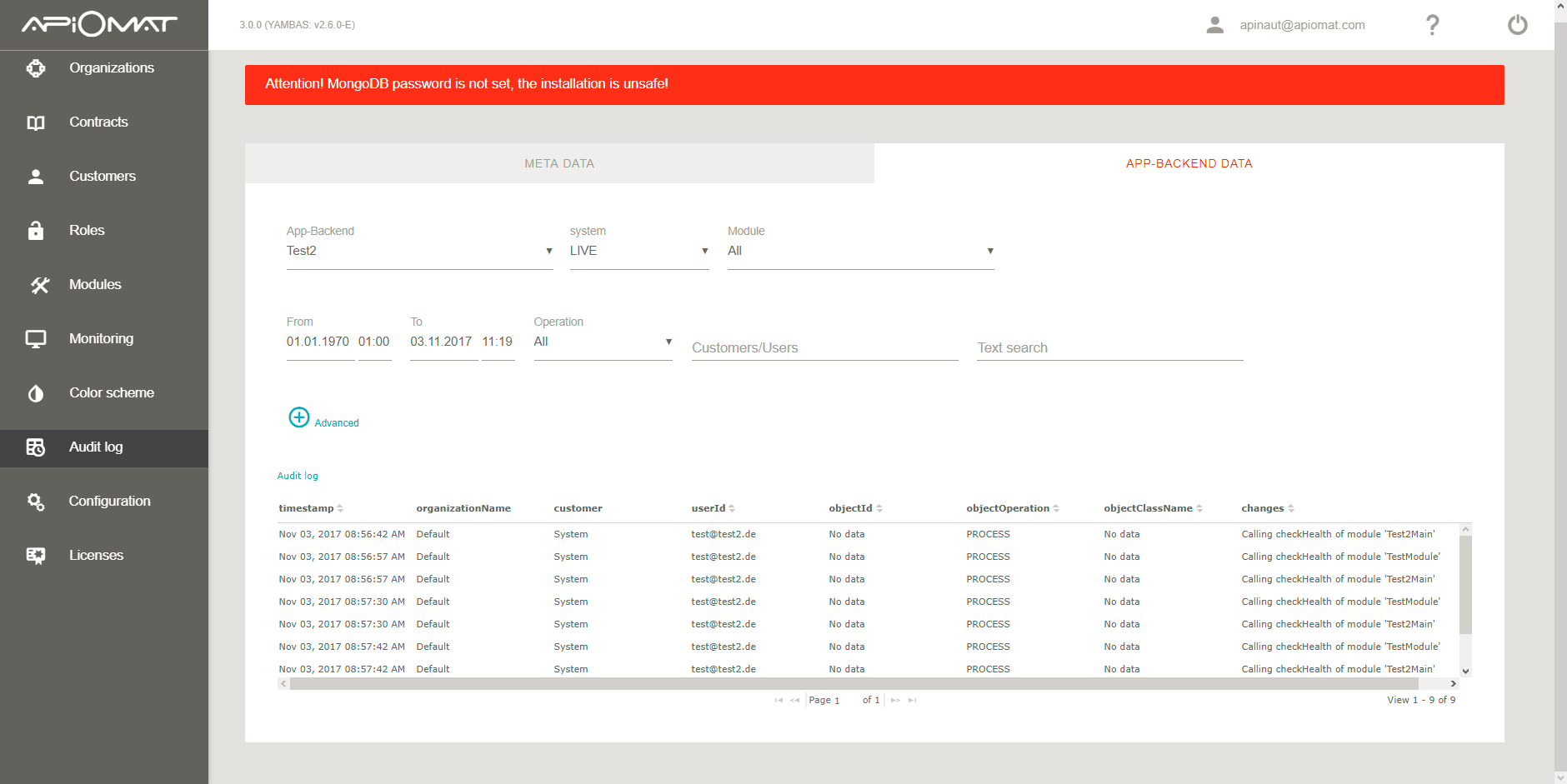Click the Customers person icon

coord(36,177)
